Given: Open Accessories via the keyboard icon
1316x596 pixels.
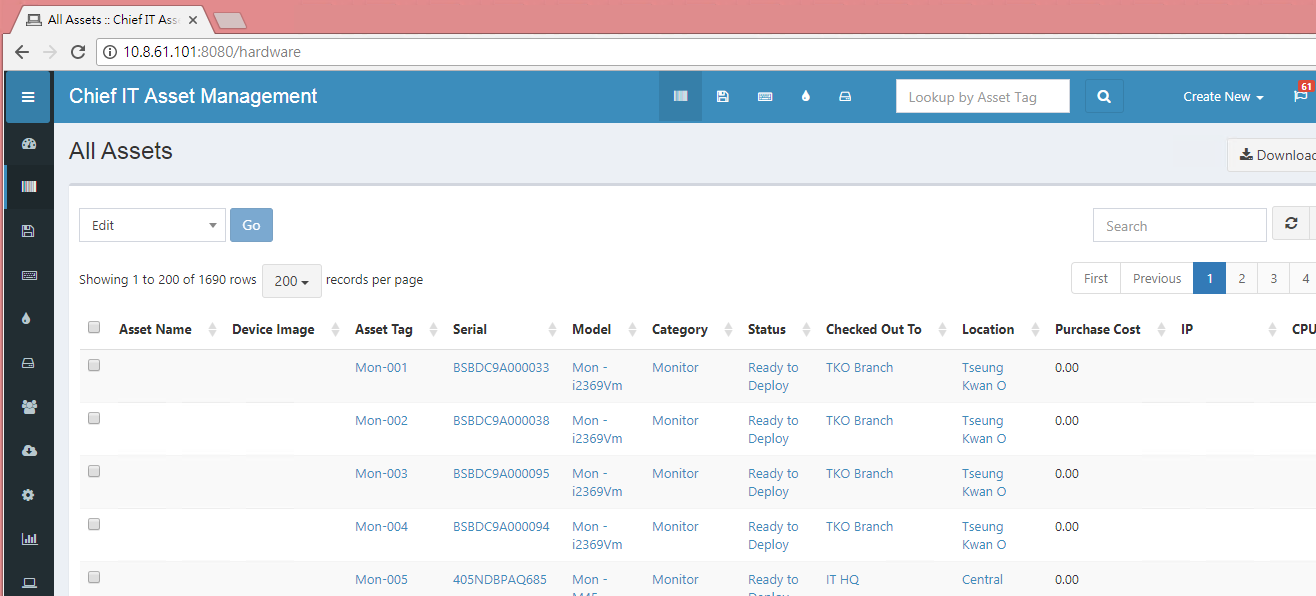Looking at the screenshot, I should (765, 96).
